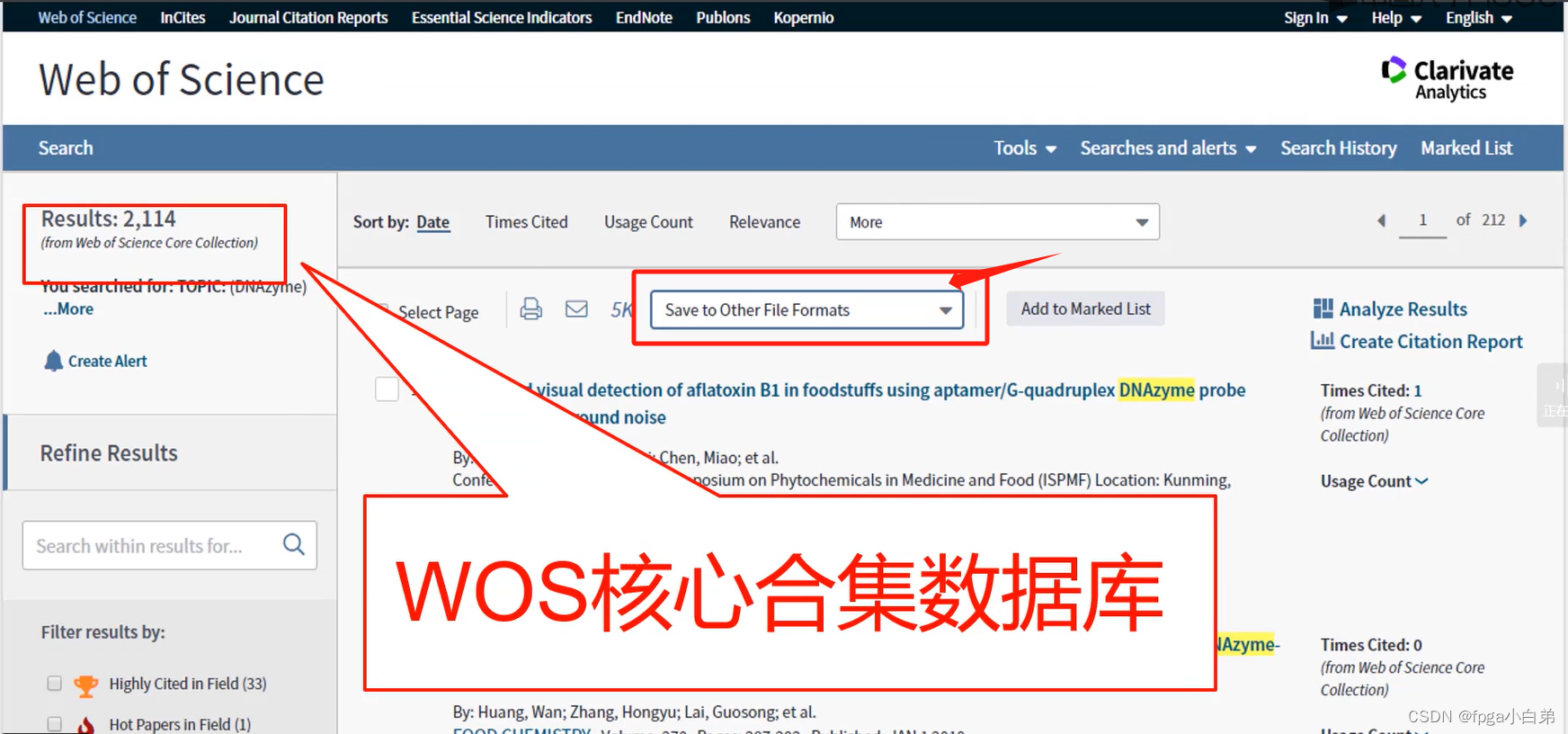Click the print icon in results toolbar
1568x734 pixels.
tap(531, 309)
